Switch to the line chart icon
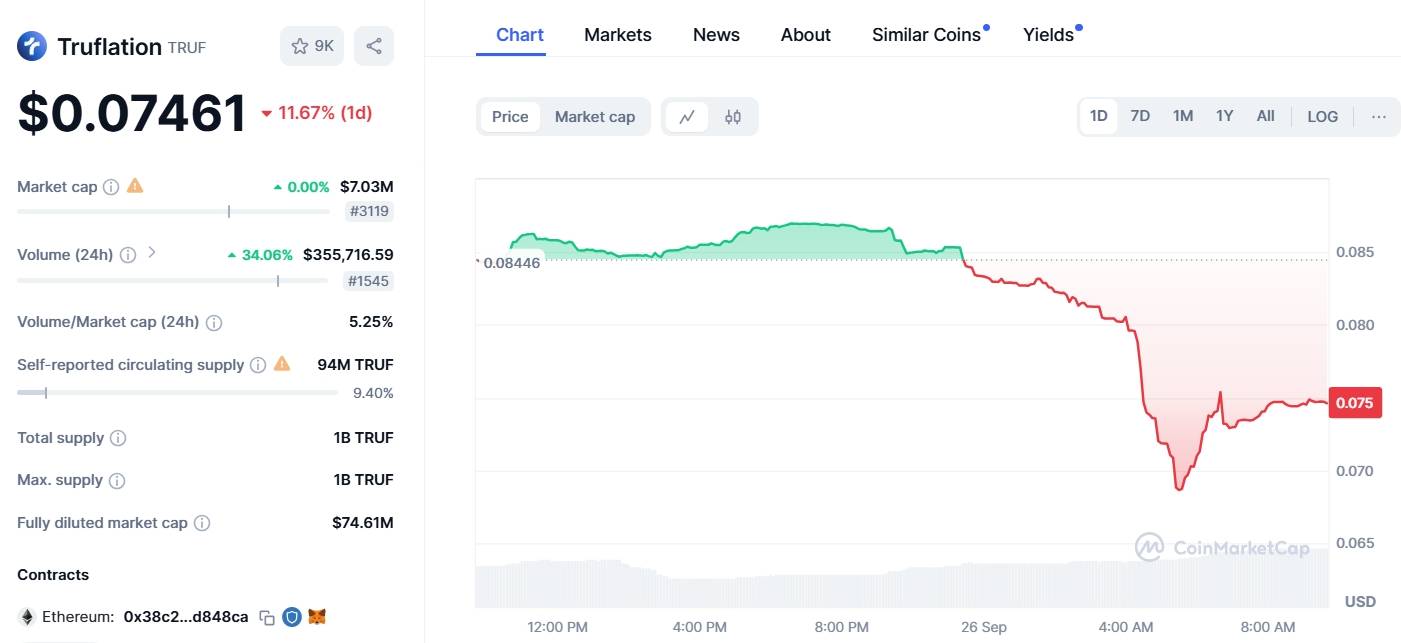This screenshot has height=643, width=1401. click(687, 117)
